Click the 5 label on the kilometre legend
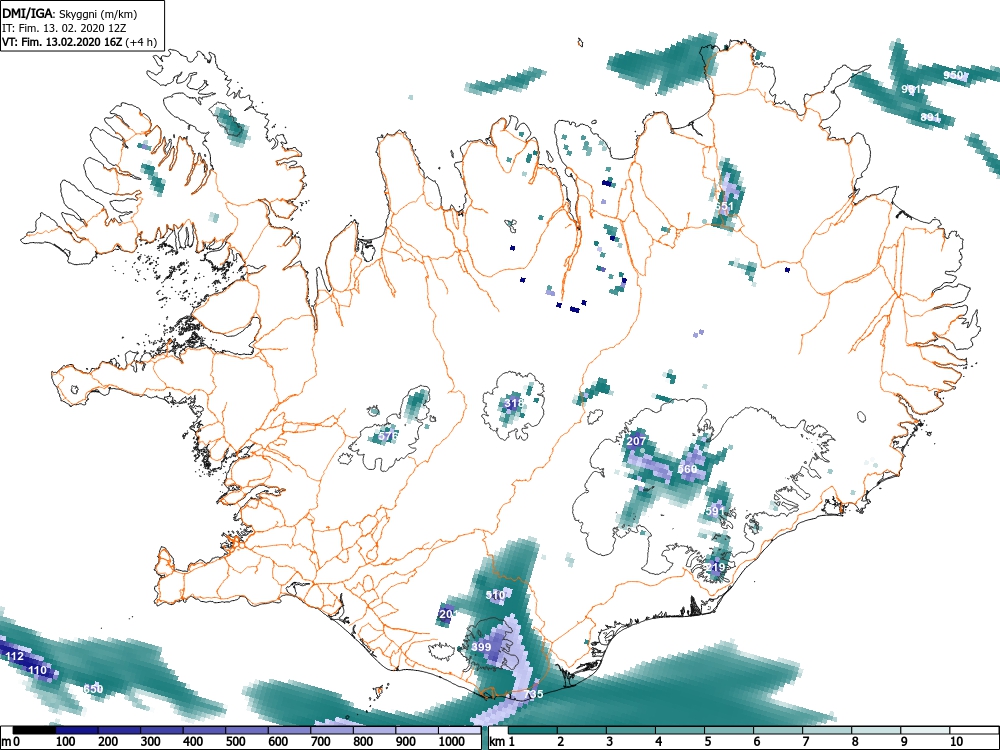 pos(708,741)
